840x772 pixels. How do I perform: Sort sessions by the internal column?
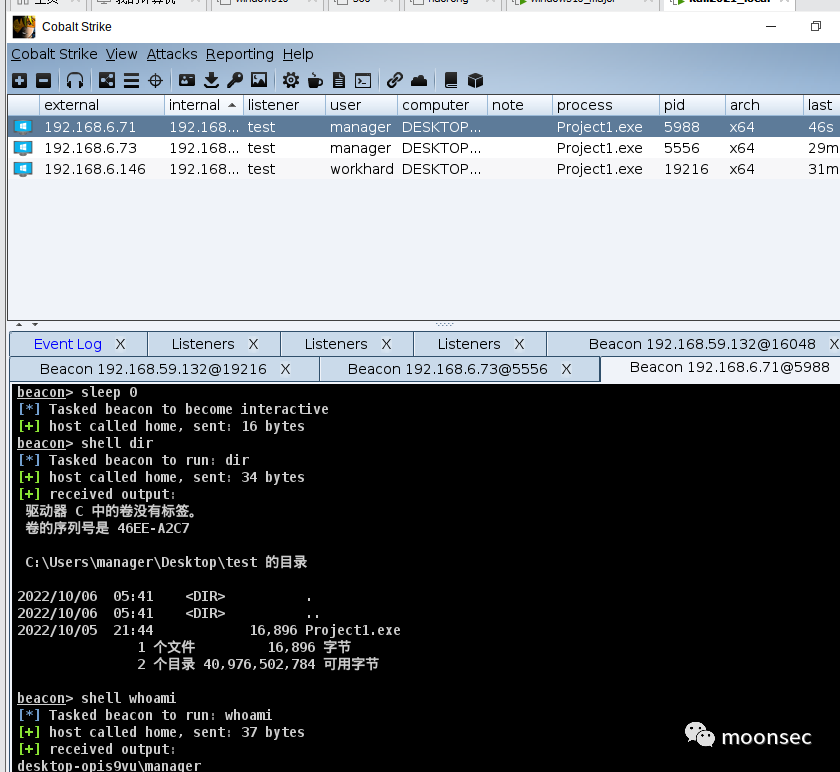click(x=204, y=105)
